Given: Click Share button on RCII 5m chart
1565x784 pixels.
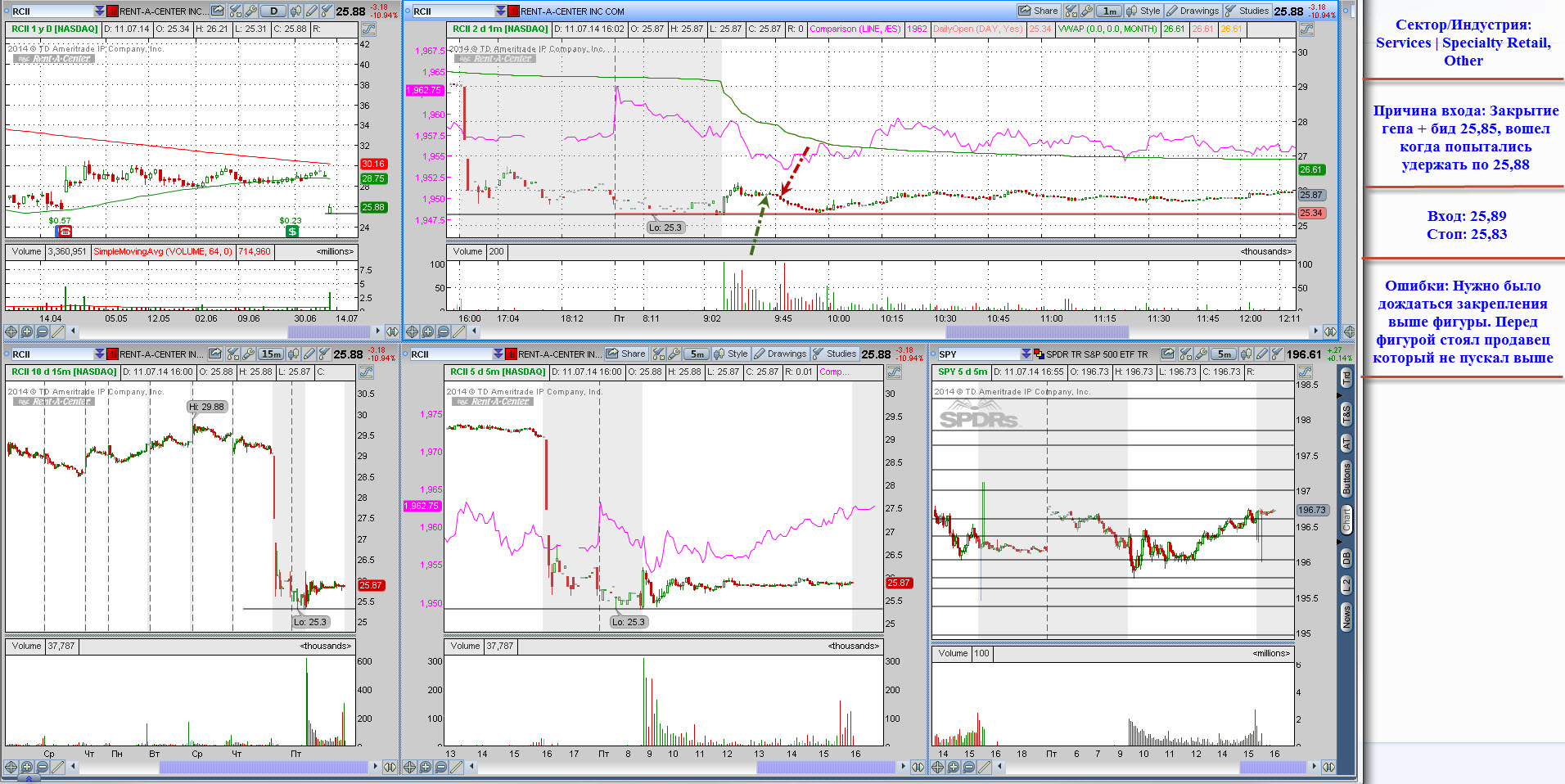Looking at the screenshot, I should coord(626,354).
